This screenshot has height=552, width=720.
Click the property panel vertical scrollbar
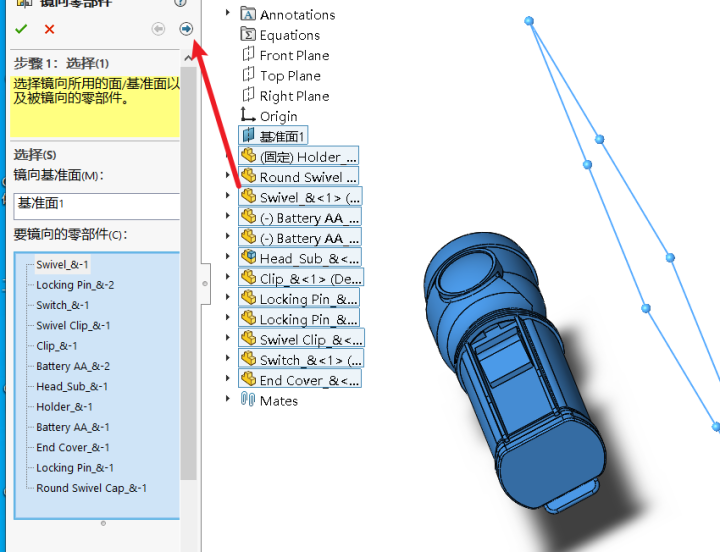coord(188,273)
